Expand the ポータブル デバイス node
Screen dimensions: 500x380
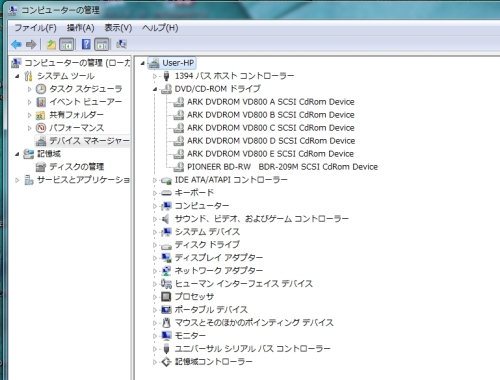tap(155, 310)
